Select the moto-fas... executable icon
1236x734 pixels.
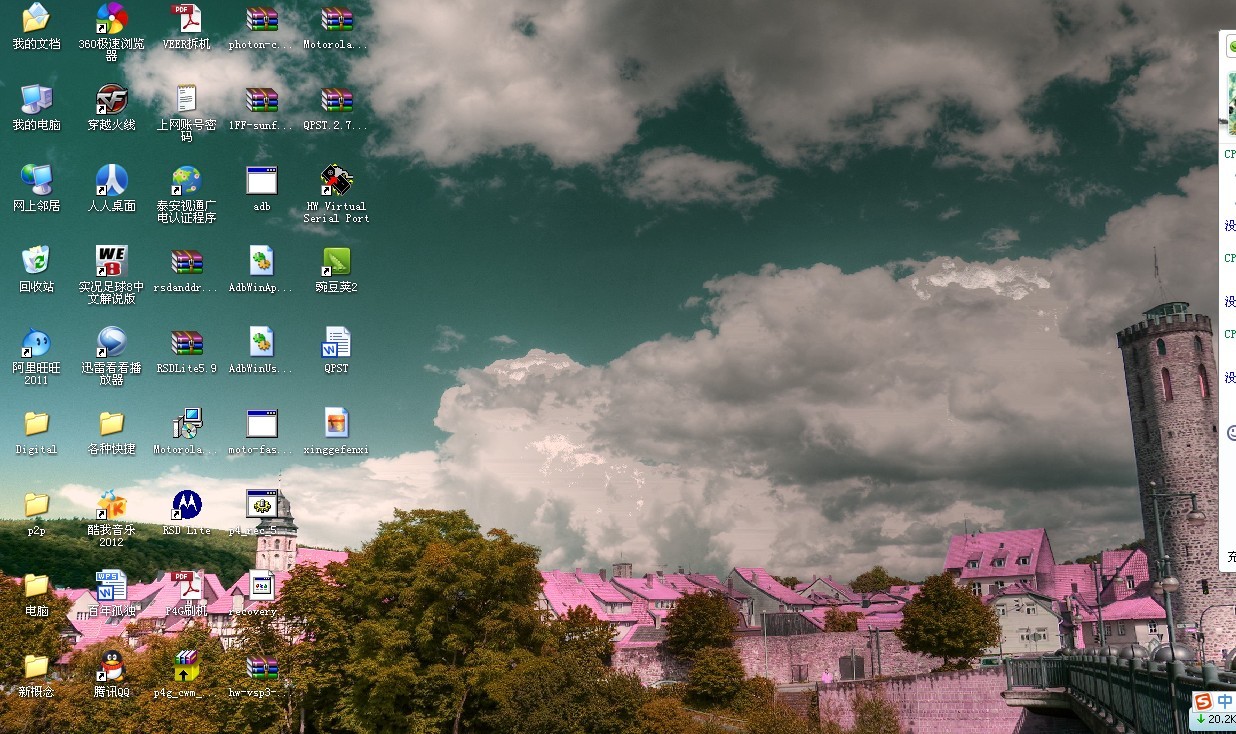click(261, 422)
